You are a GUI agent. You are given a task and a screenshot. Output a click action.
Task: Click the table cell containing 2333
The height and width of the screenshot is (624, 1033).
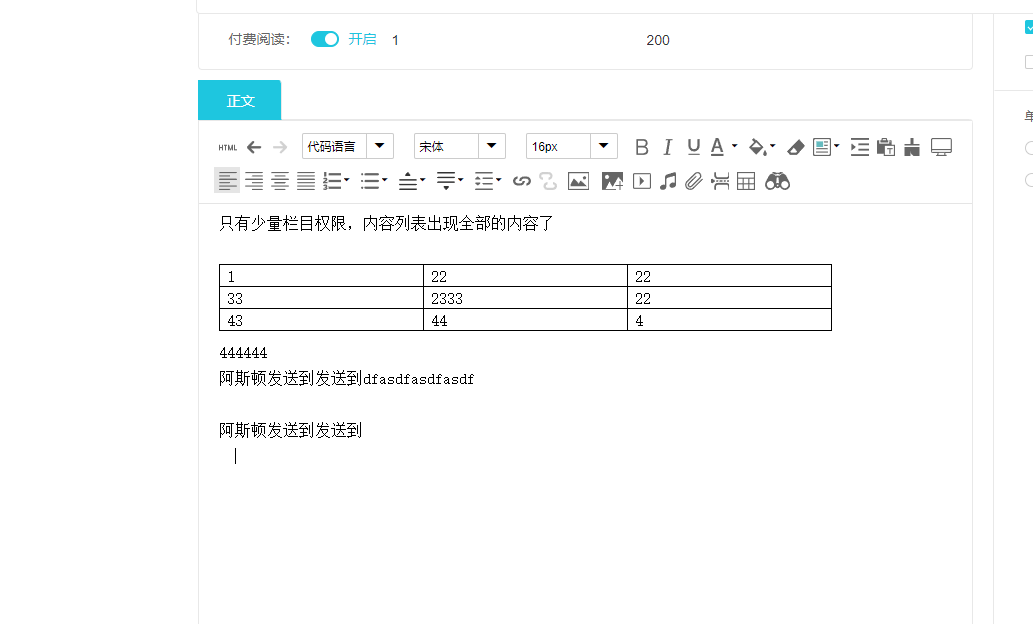click(x=525, y=298)
